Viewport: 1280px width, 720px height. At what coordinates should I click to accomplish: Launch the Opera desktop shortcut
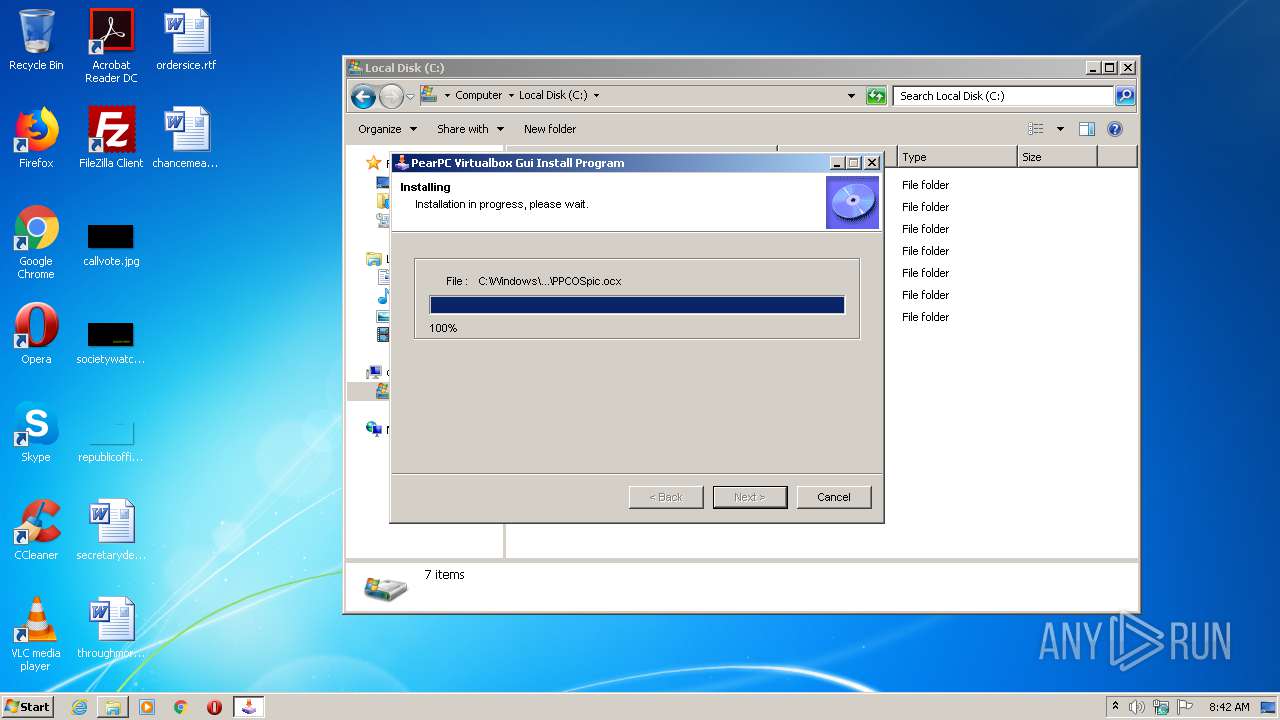click(36, 334)
